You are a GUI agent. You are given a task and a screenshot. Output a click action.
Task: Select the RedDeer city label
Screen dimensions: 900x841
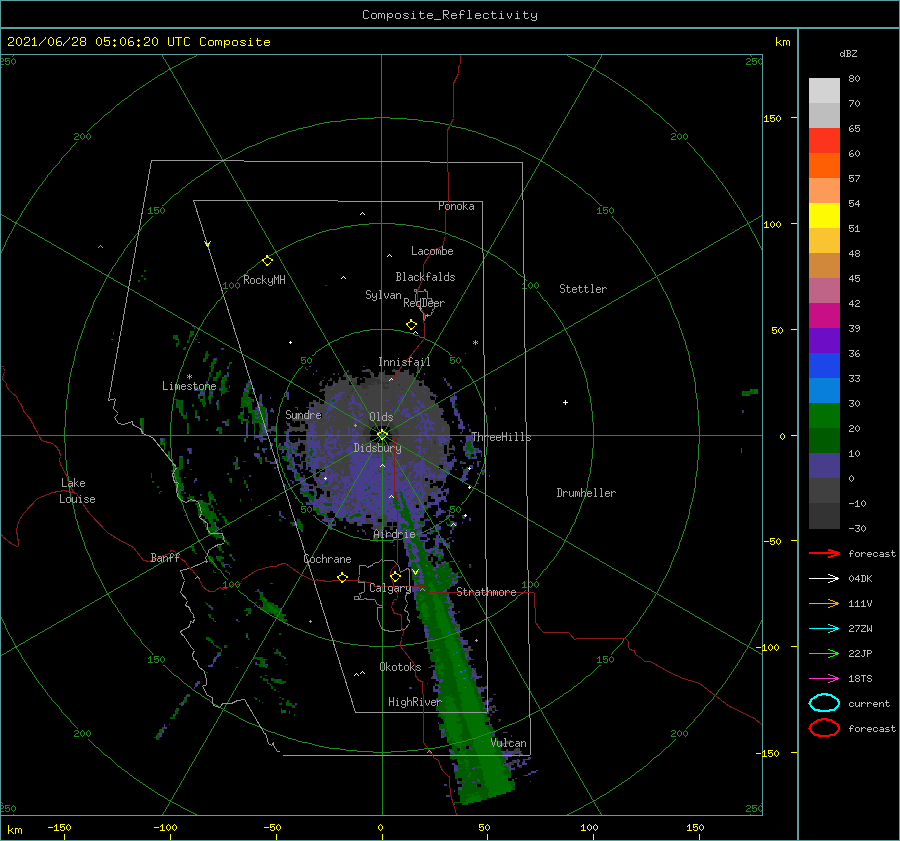[424, 303]
